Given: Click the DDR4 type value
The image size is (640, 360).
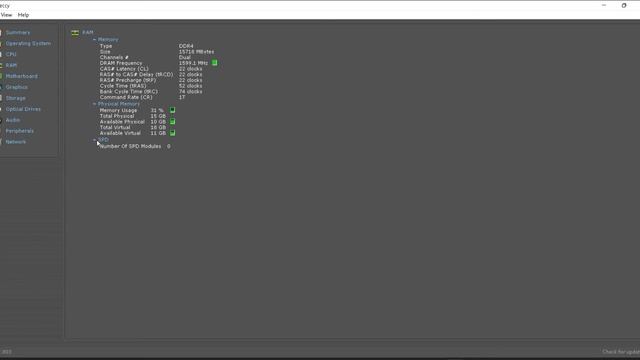Looking at the screenshot, I should tap(186, 46).
